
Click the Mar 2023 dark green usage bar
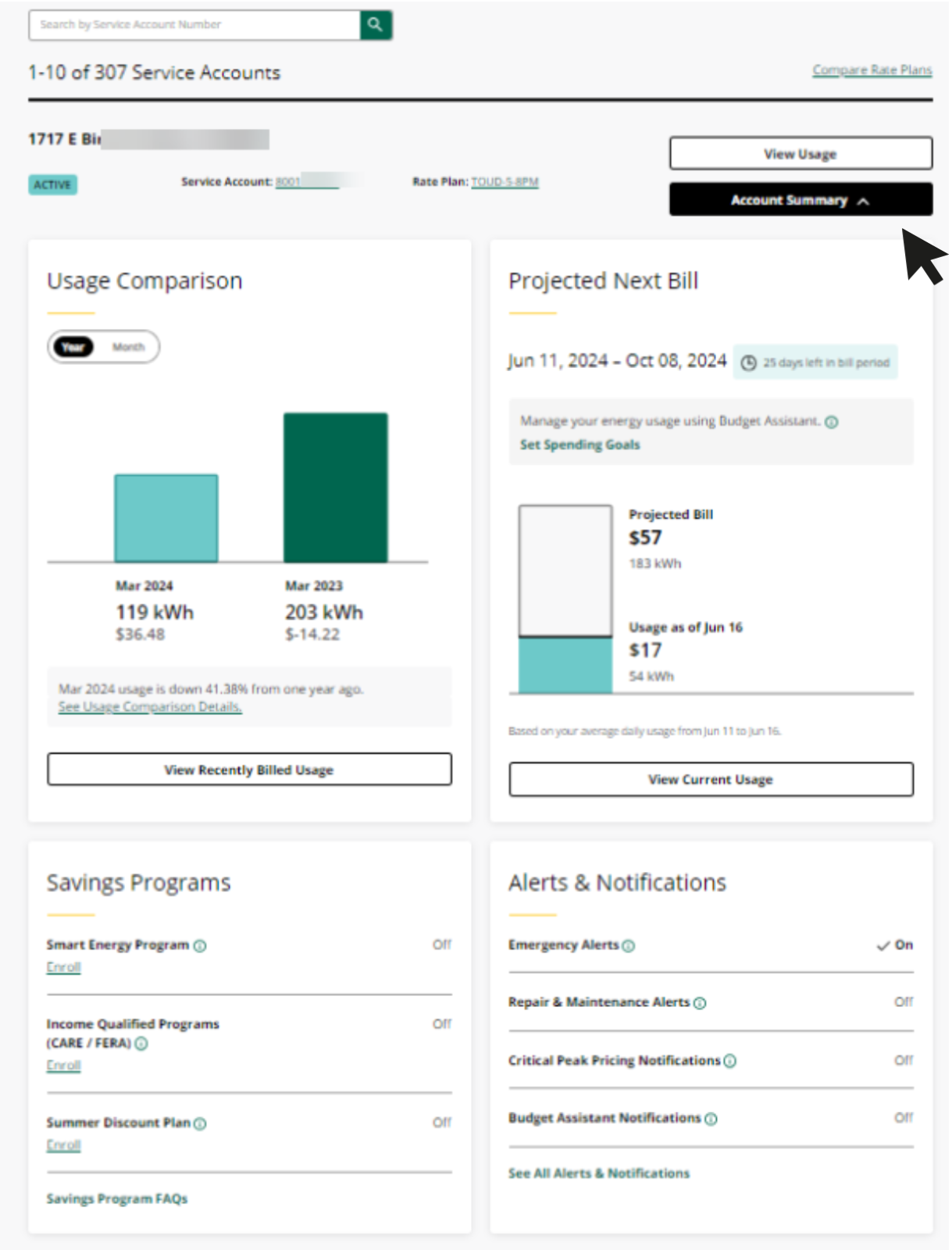[335, 487]
